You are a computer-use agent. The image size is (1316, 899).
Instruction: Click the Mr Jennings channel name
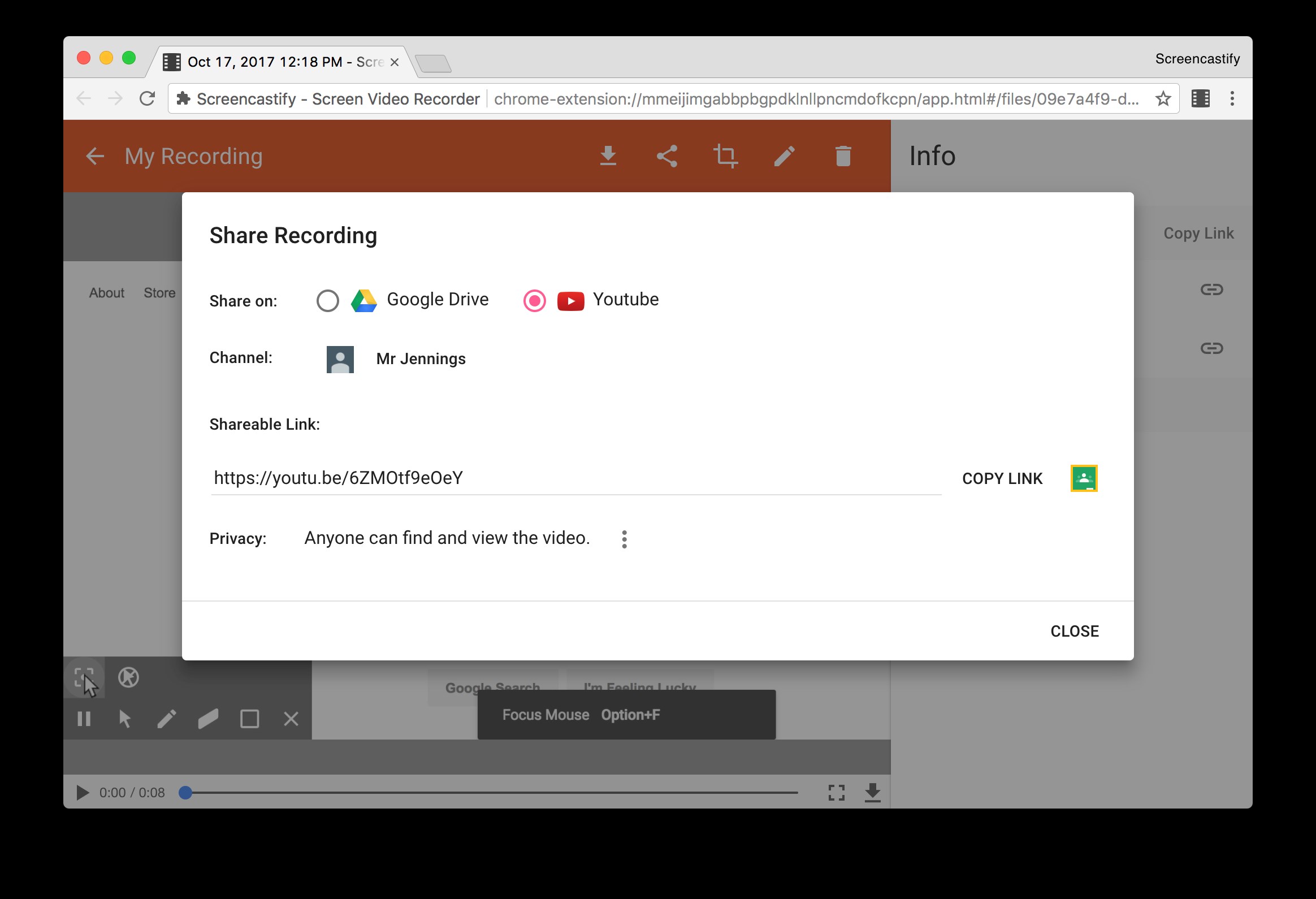tap(421, 359)
